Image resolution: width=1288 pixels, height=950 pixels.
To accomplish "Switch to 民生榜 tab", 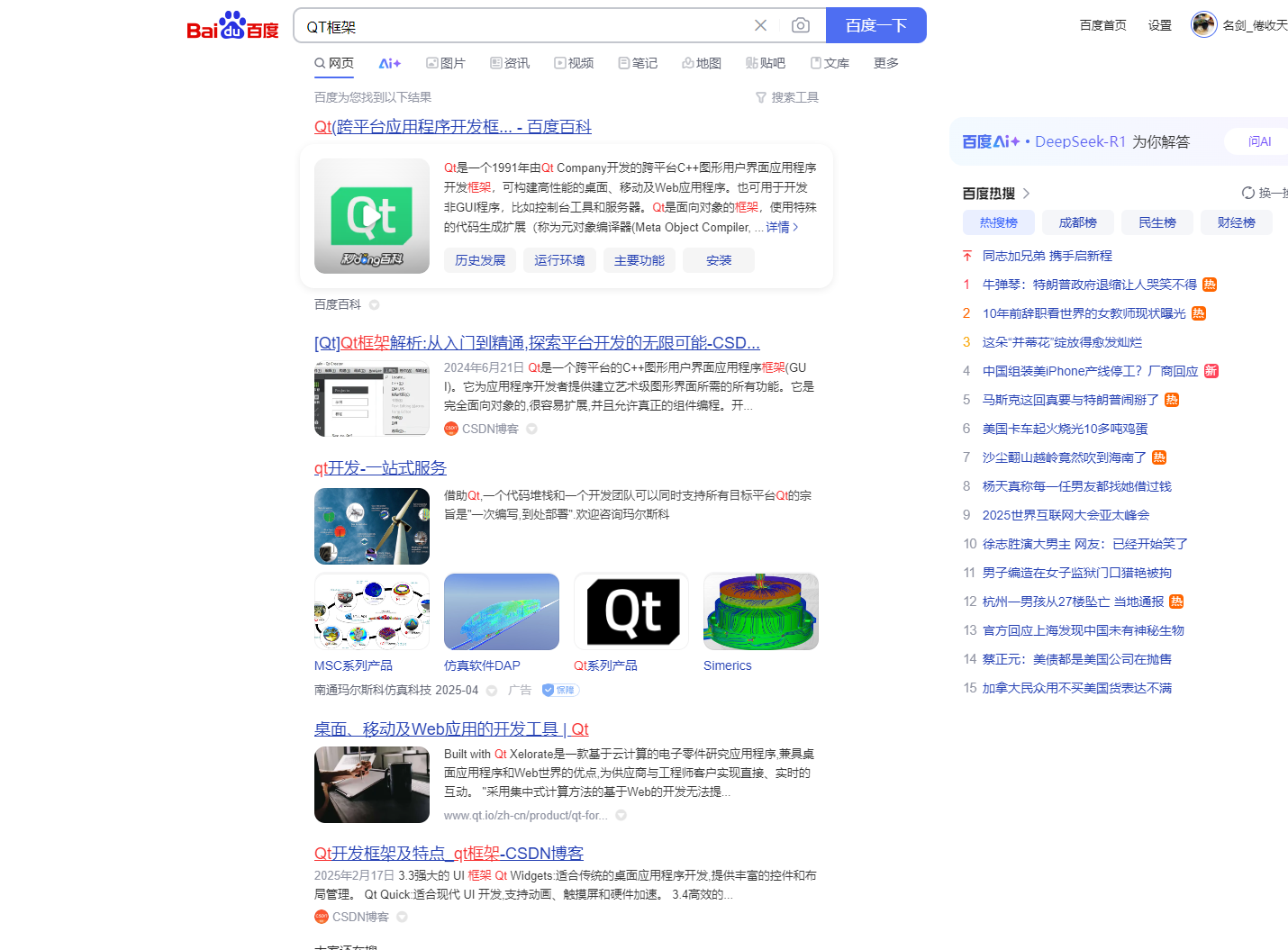I will click(x=1157, y=222).
